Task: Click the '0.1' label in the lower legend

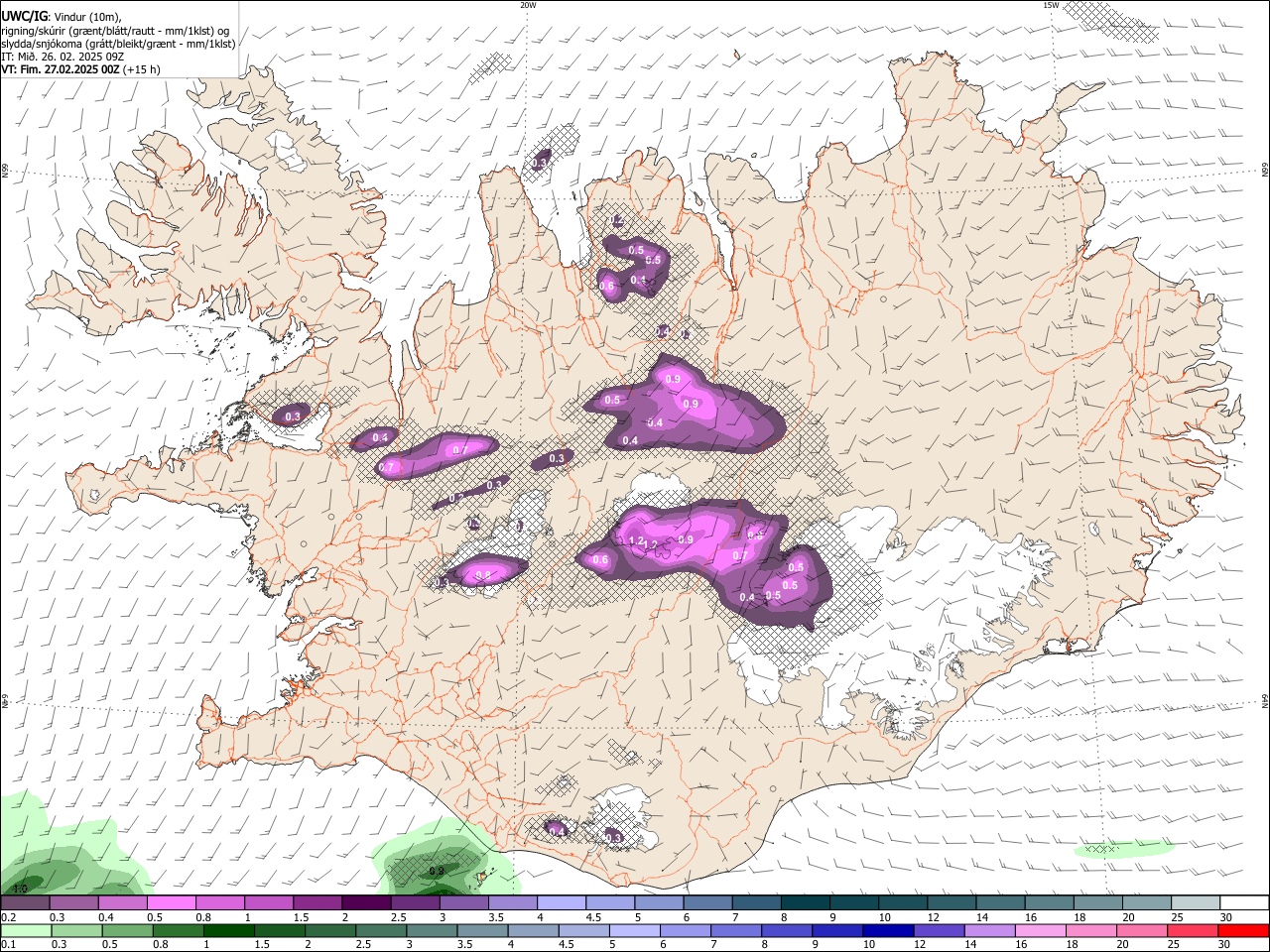Action: (x=8, y=945)
